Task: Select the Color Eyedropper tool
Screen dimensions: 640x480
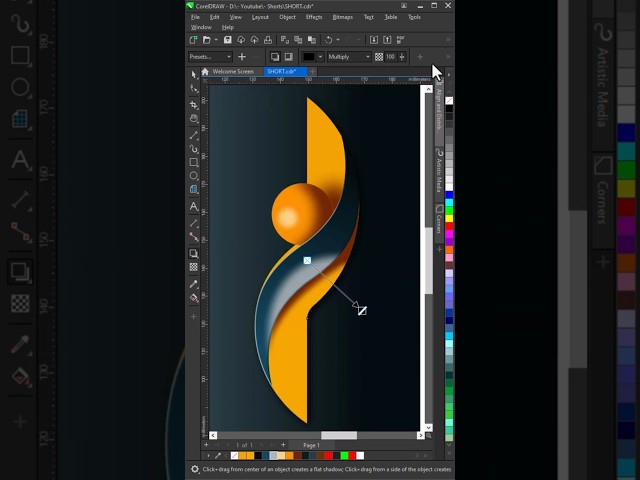Action: (x=193, y=284)
